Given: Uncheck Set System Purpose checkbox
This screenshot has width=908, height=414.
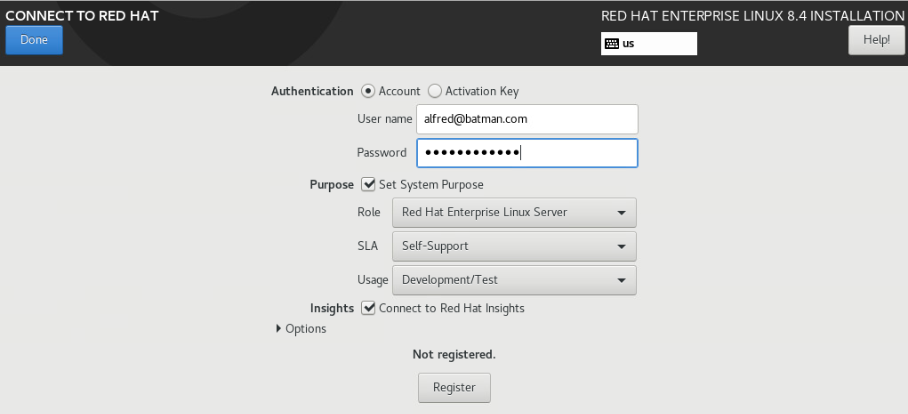Looking at the screenshot, I should [369, 185].
